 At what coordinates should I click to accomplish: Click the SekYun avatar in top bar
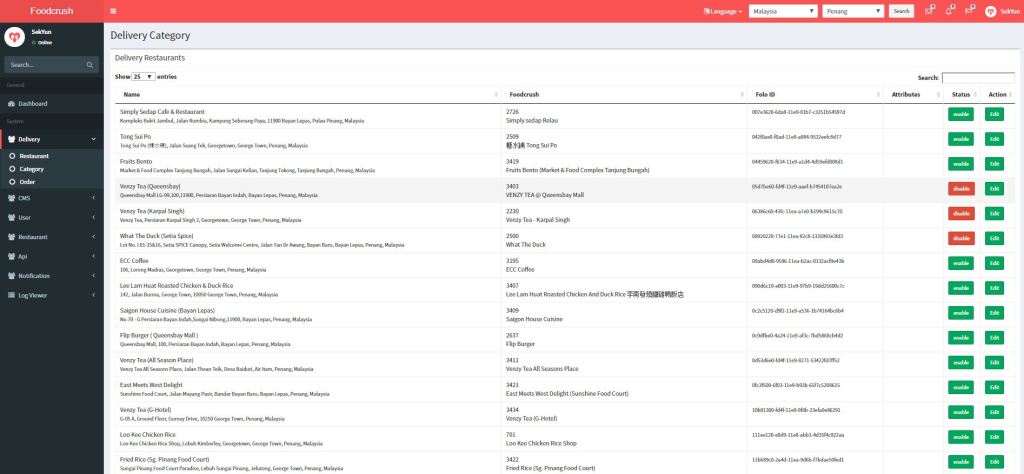point(990,11)
